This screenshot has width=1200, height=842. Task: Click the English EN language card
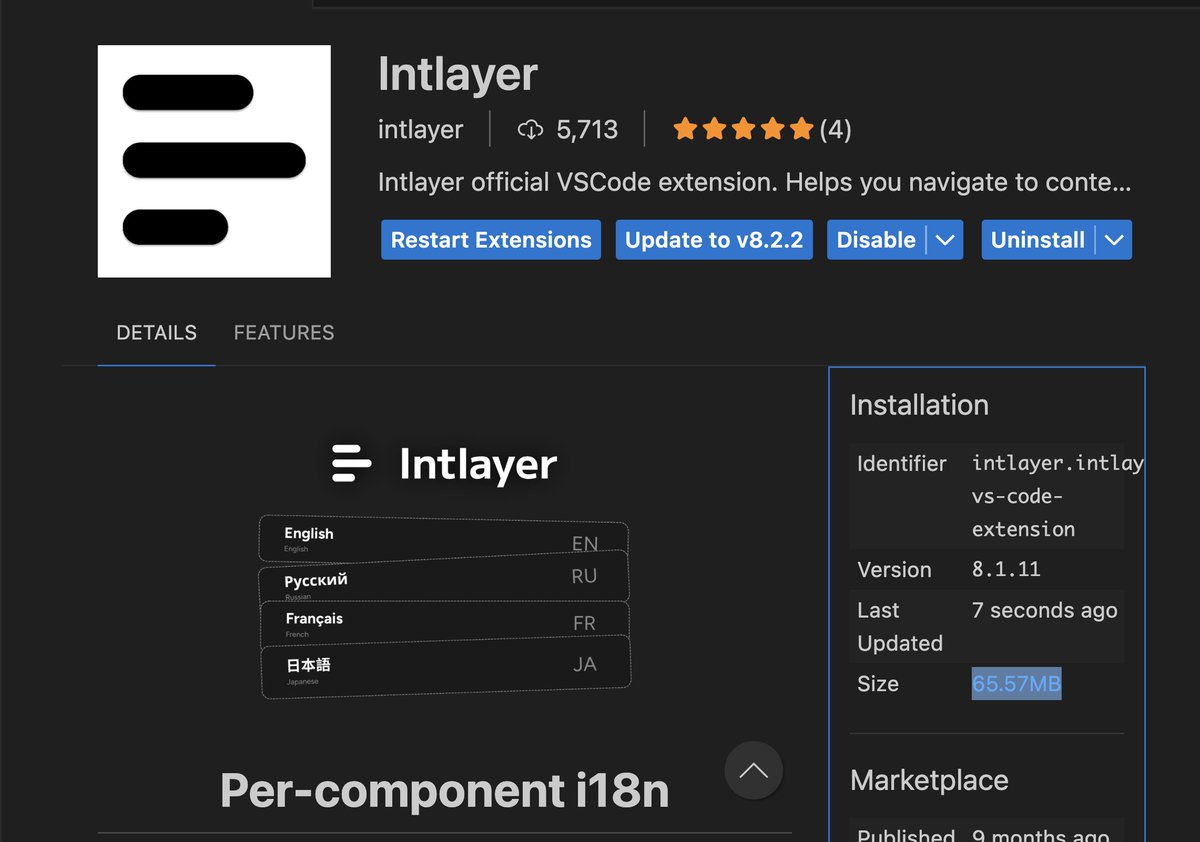tap(444, 539)
